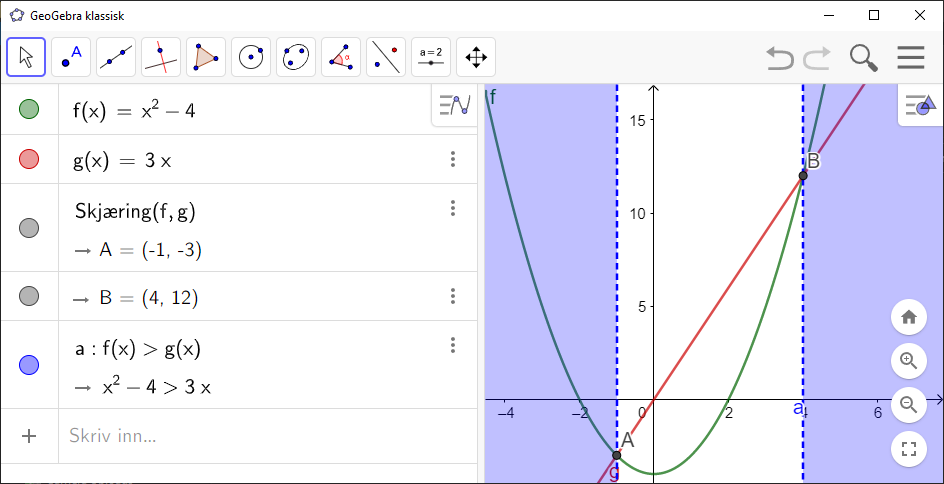
Task: Select the Move arrow tool
Action: (26, 57)
